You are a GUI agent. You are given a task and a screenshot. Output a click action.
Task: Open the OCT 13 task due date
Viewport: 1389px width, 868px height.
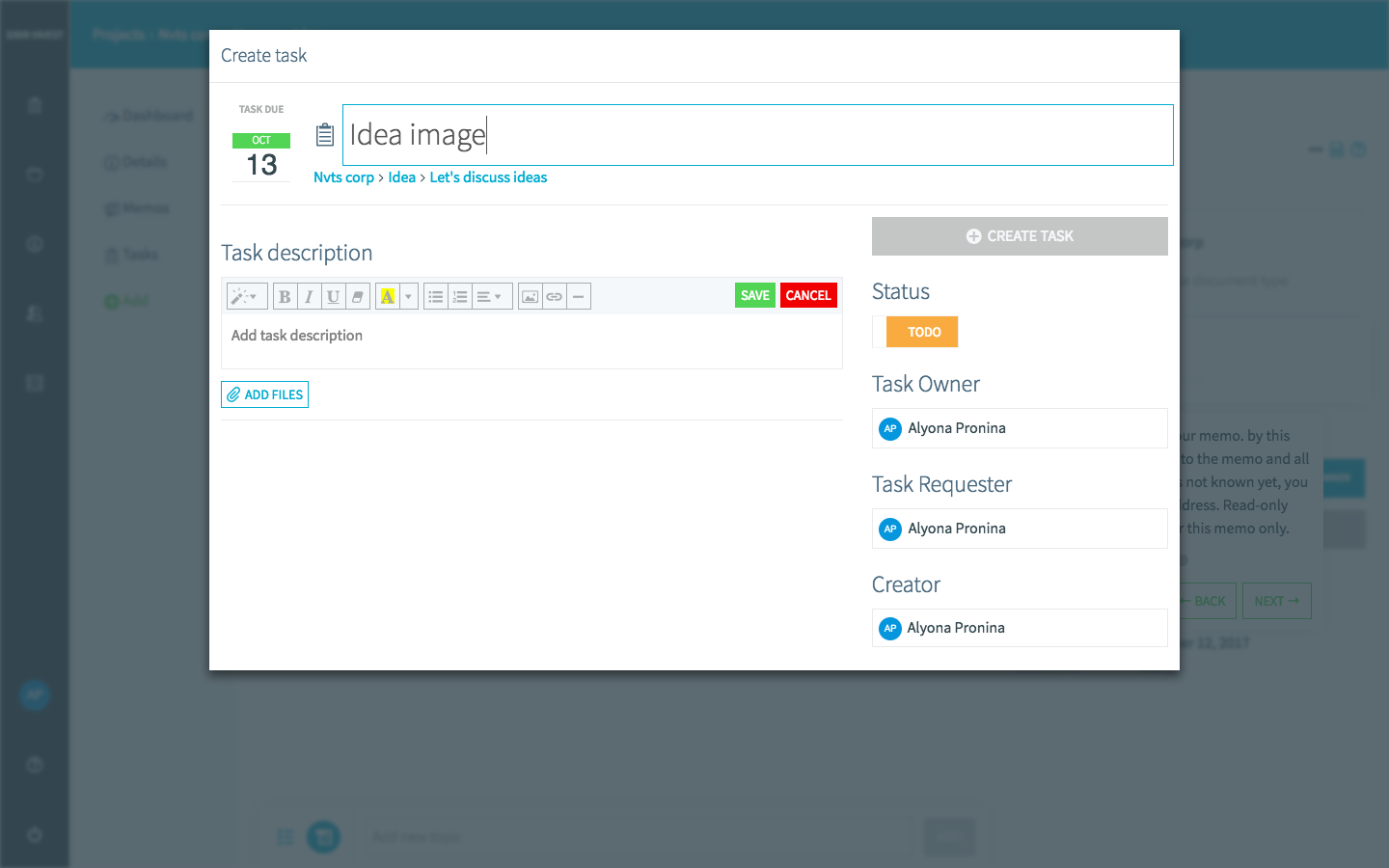coord(261,156)
